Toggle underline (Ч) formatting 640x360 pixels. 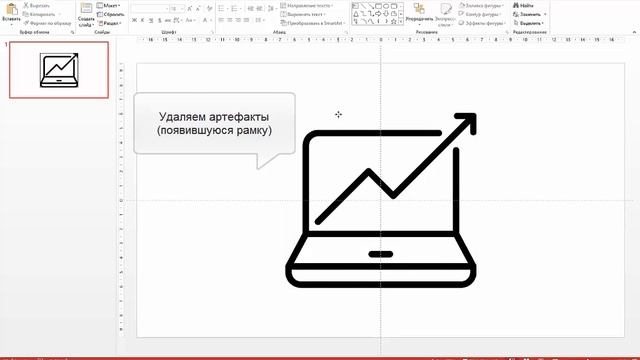click(151, 20)
